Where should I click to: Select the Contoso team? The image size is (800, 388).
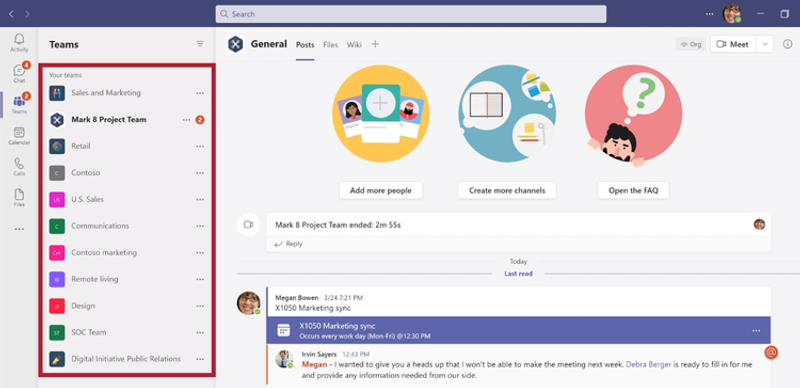[127, 173]
